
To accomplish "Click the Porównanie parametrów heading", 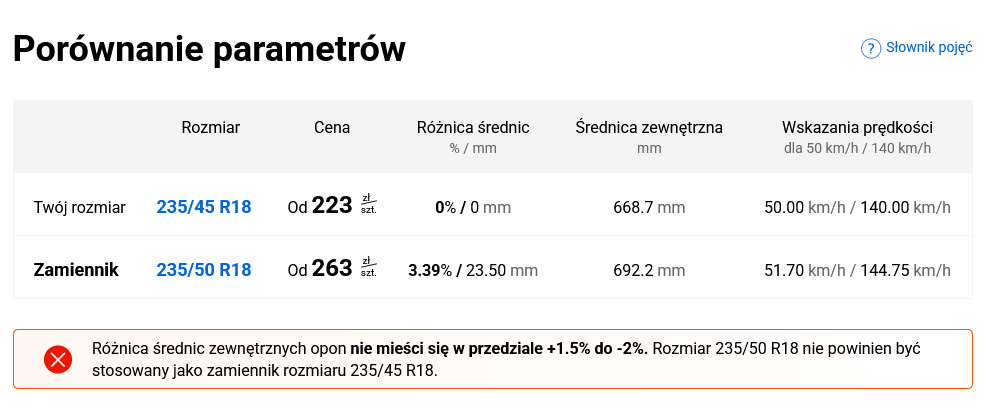I will (209, 49).
